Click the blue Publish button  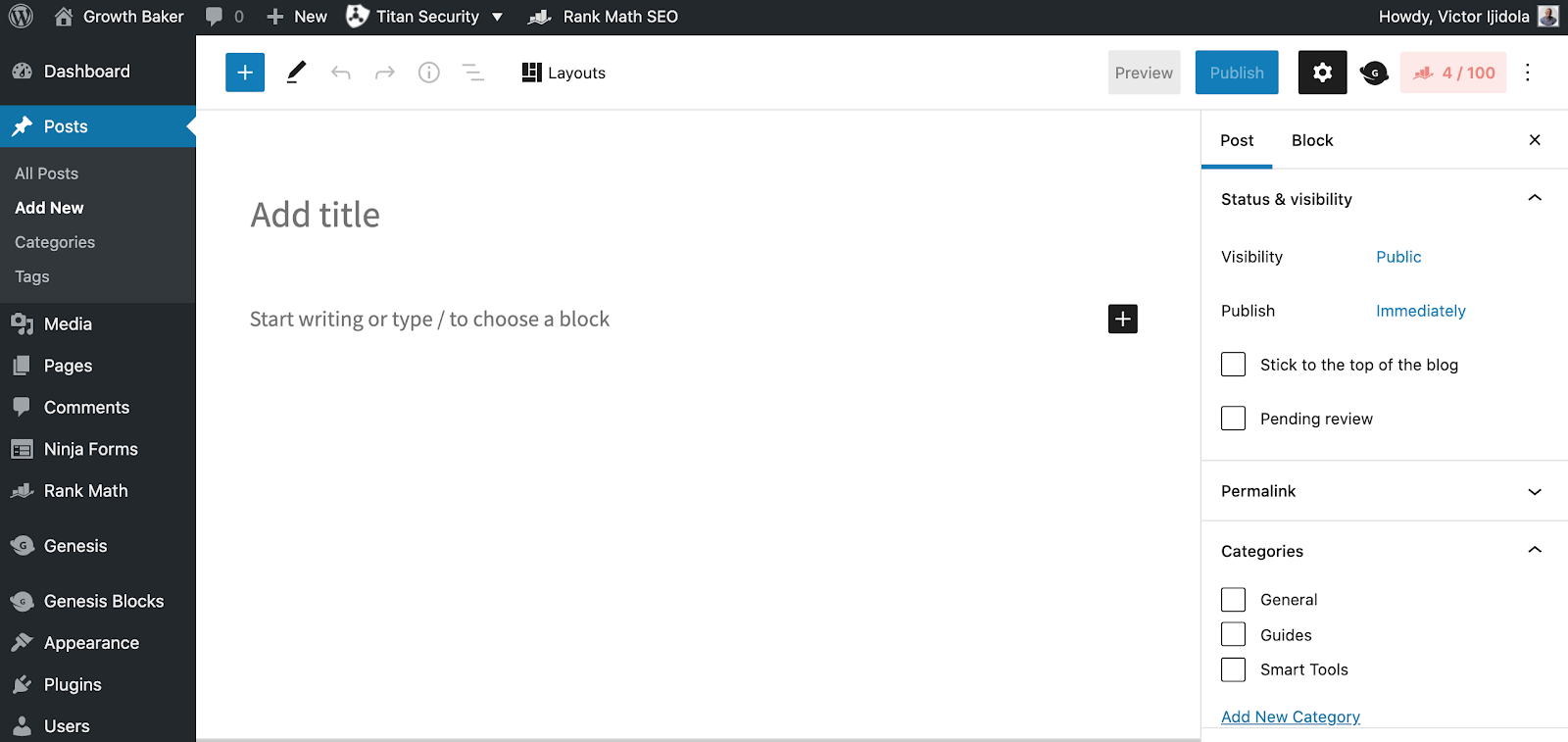(1237, 73)
